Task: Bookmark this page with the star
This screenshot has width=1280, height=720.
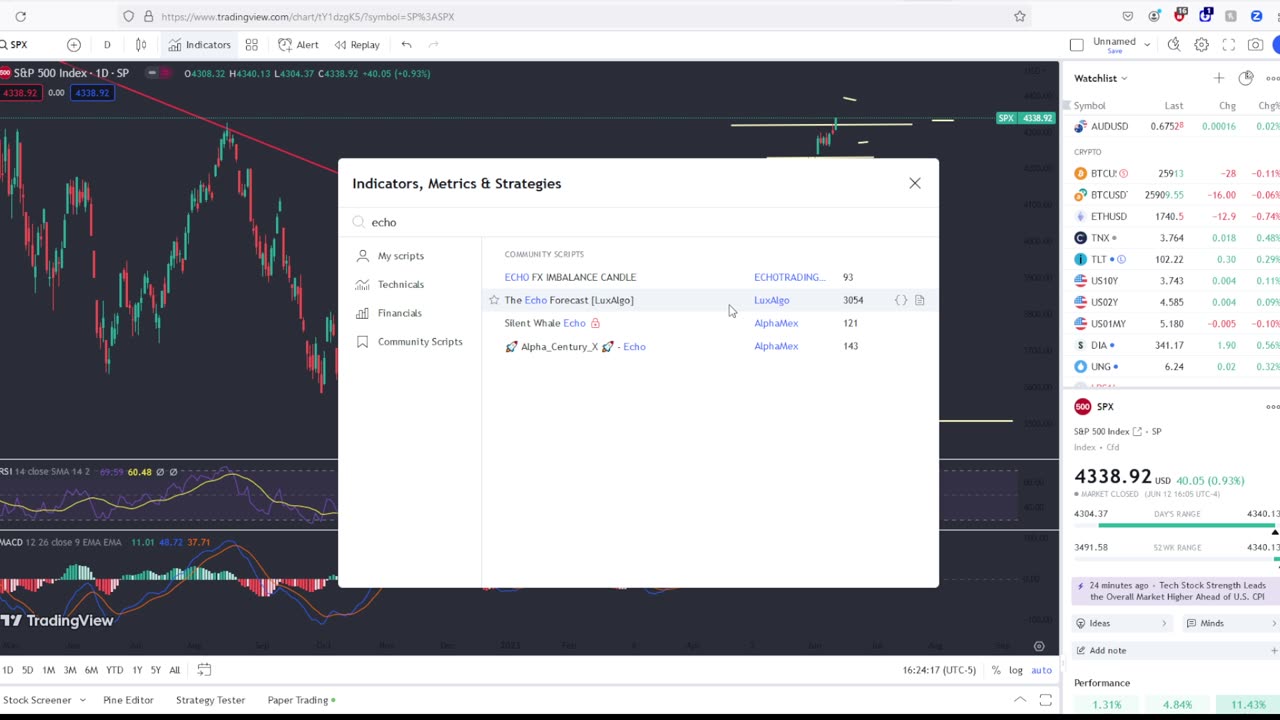Action: [1020, 16]
